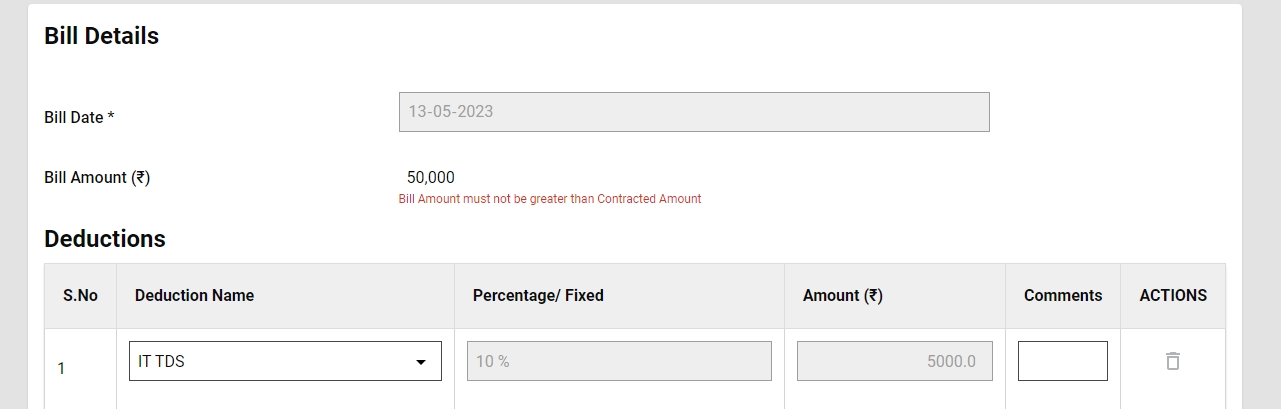Click the Deduction Name column header
Viewport: 1281px width, 409px height.
coord(194,295)
